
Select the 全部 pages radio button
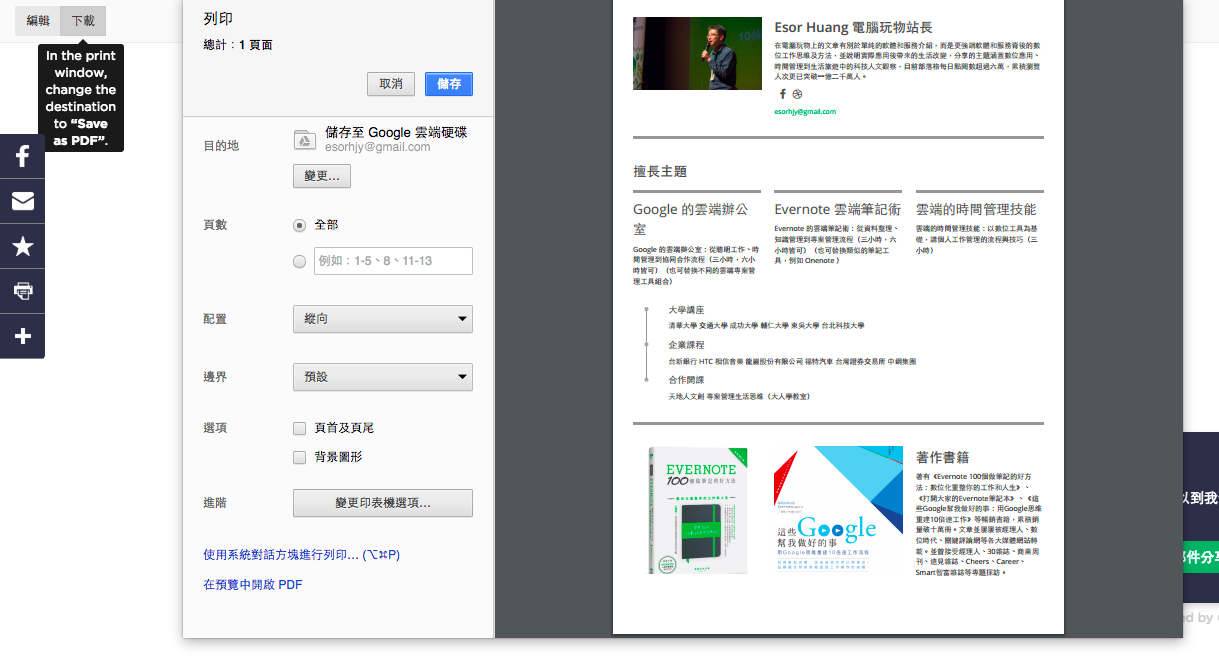pos(300,225)
